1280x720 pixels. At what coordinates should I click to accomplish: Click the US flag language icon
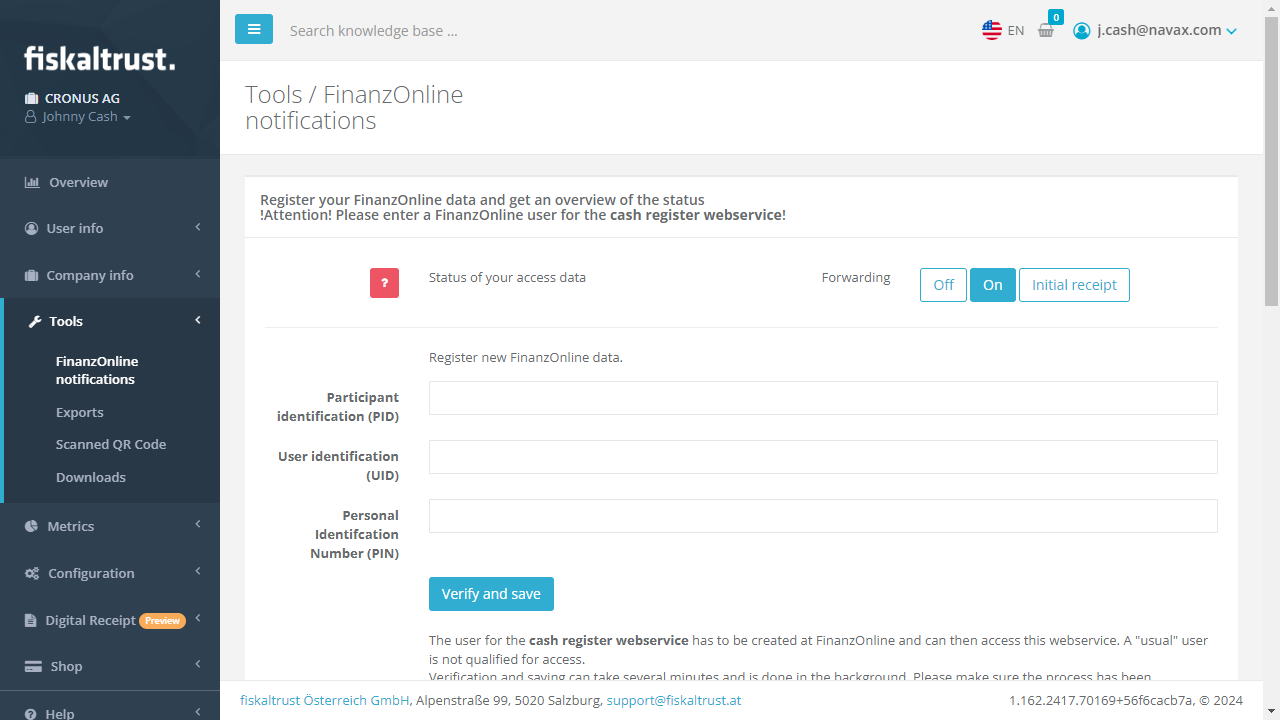click(992, 30)
